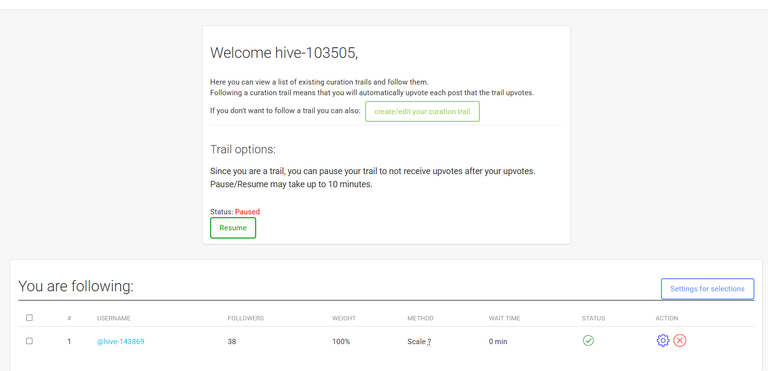Click the Method column header
Screen dimensions: 768x371
point(421,318)
